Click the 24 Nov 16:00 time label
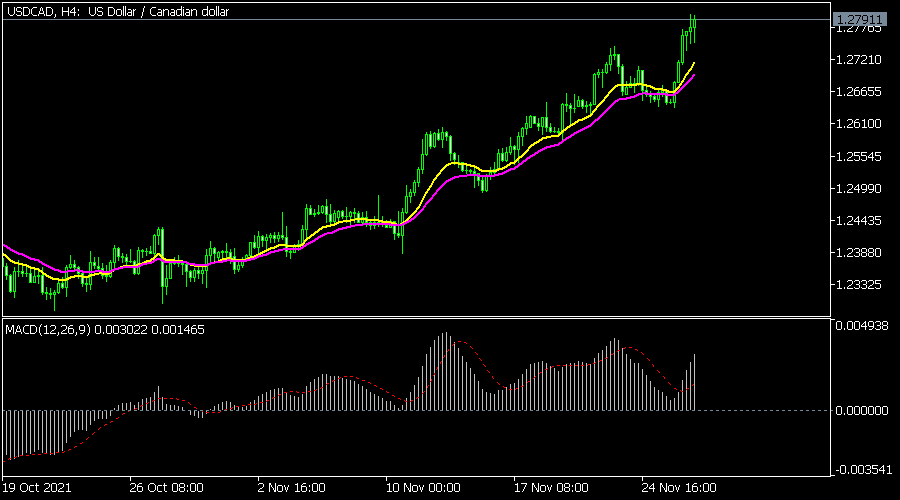 point(679,488)
